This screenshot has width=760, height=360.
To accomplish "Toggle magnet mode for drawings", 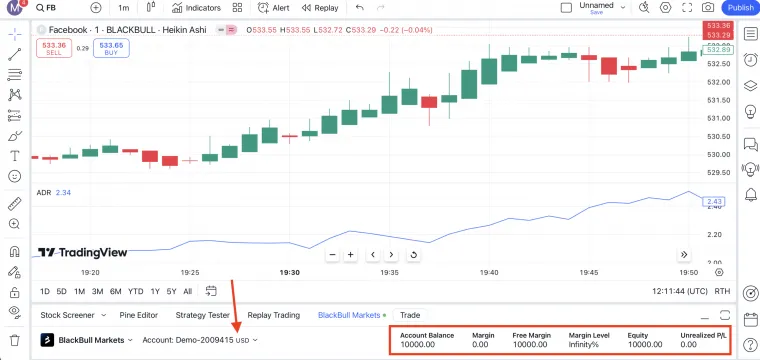I will 15,252.
